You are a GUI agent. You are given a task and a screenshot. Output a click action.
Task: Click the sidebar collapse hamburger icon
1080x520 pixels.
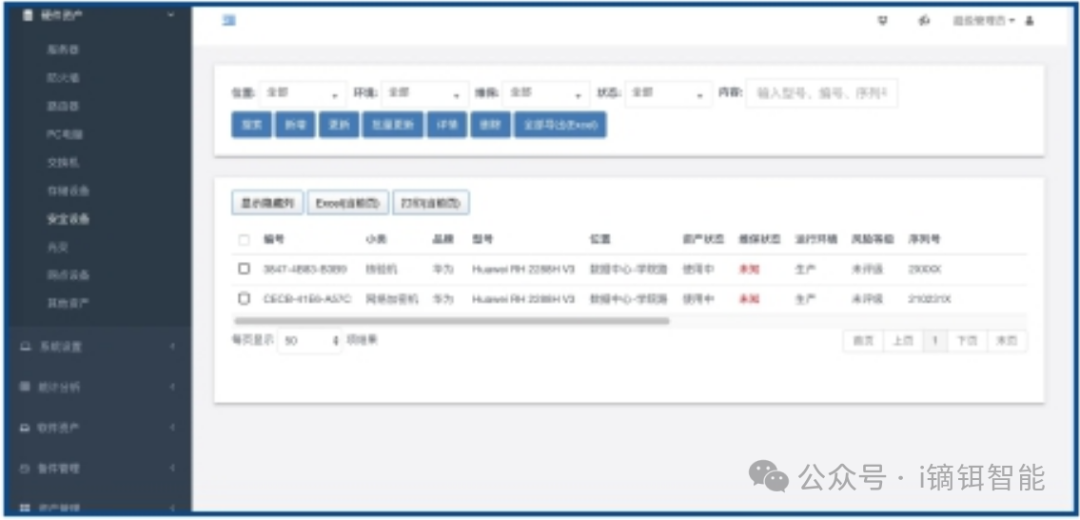coord(229,20)
